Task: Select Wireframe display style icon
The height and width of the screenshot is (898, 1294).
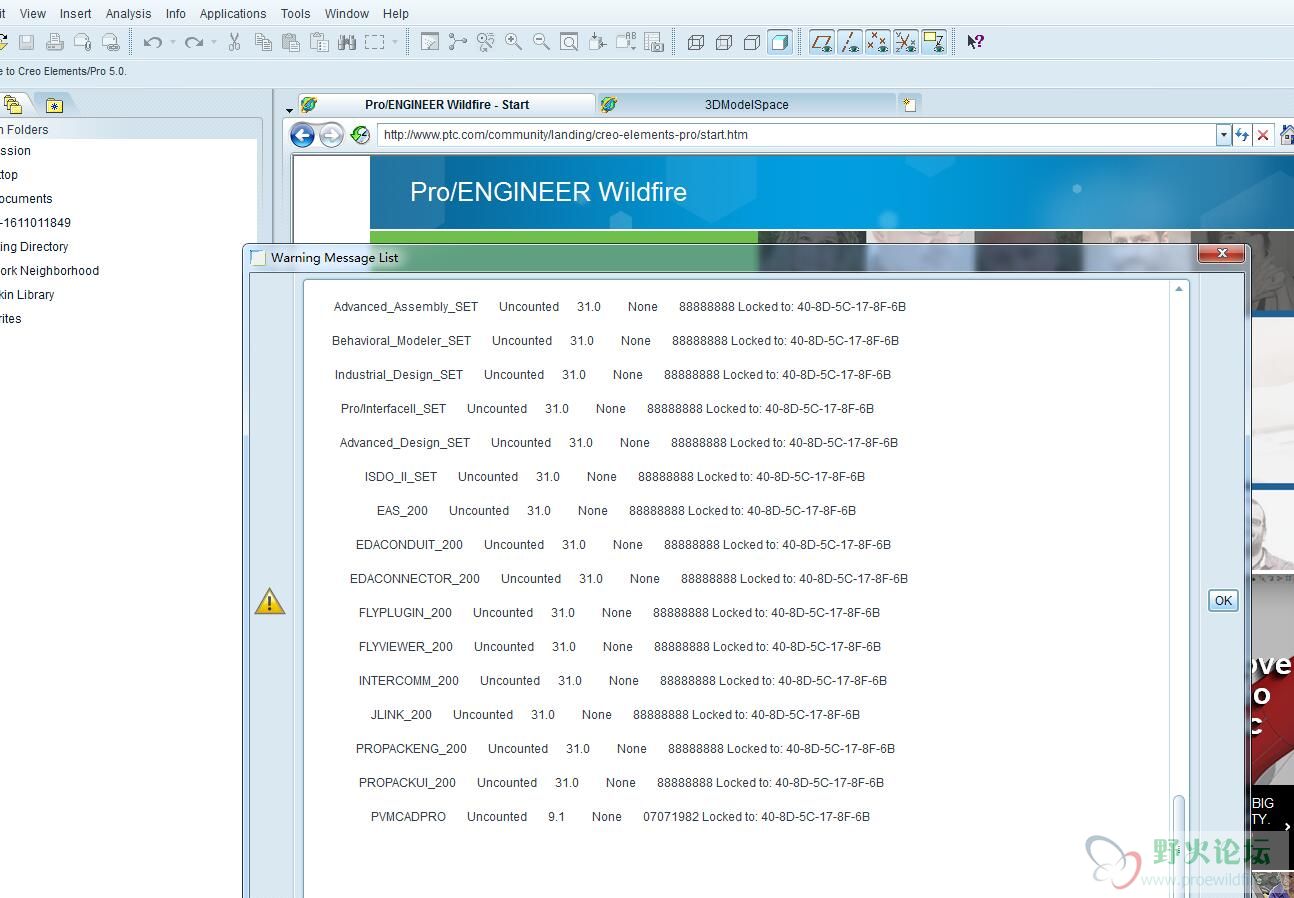Action: tap(696, 42)
